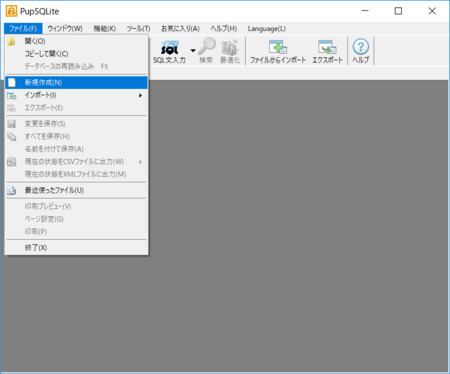The height and width of the screenshot is (374, 450).
Task: Open the お気に入り(A) menu
Action: [180, 29]
